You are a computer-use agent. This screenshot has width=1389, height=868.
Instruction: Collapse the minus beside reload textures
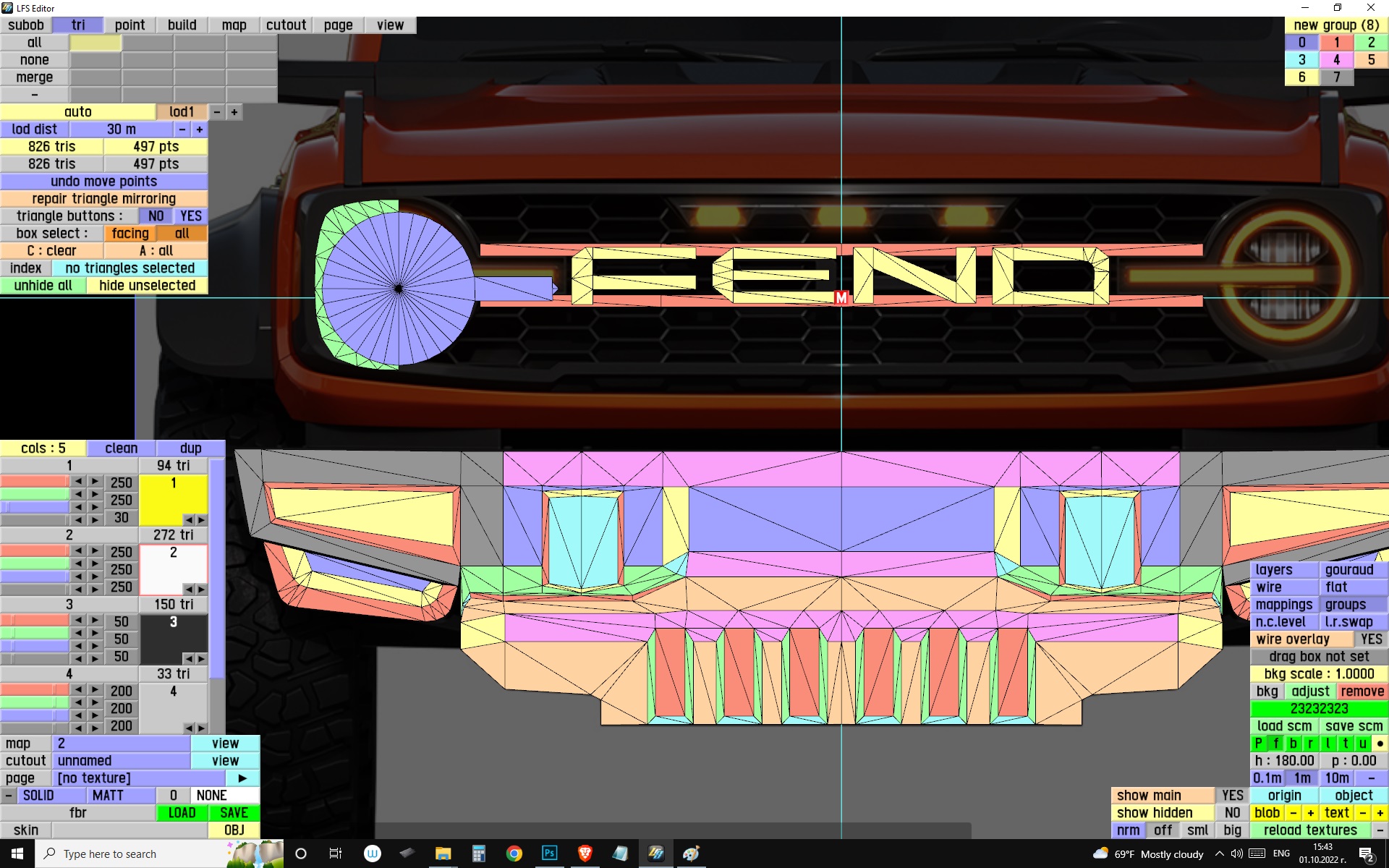(x=1380, y=830)
